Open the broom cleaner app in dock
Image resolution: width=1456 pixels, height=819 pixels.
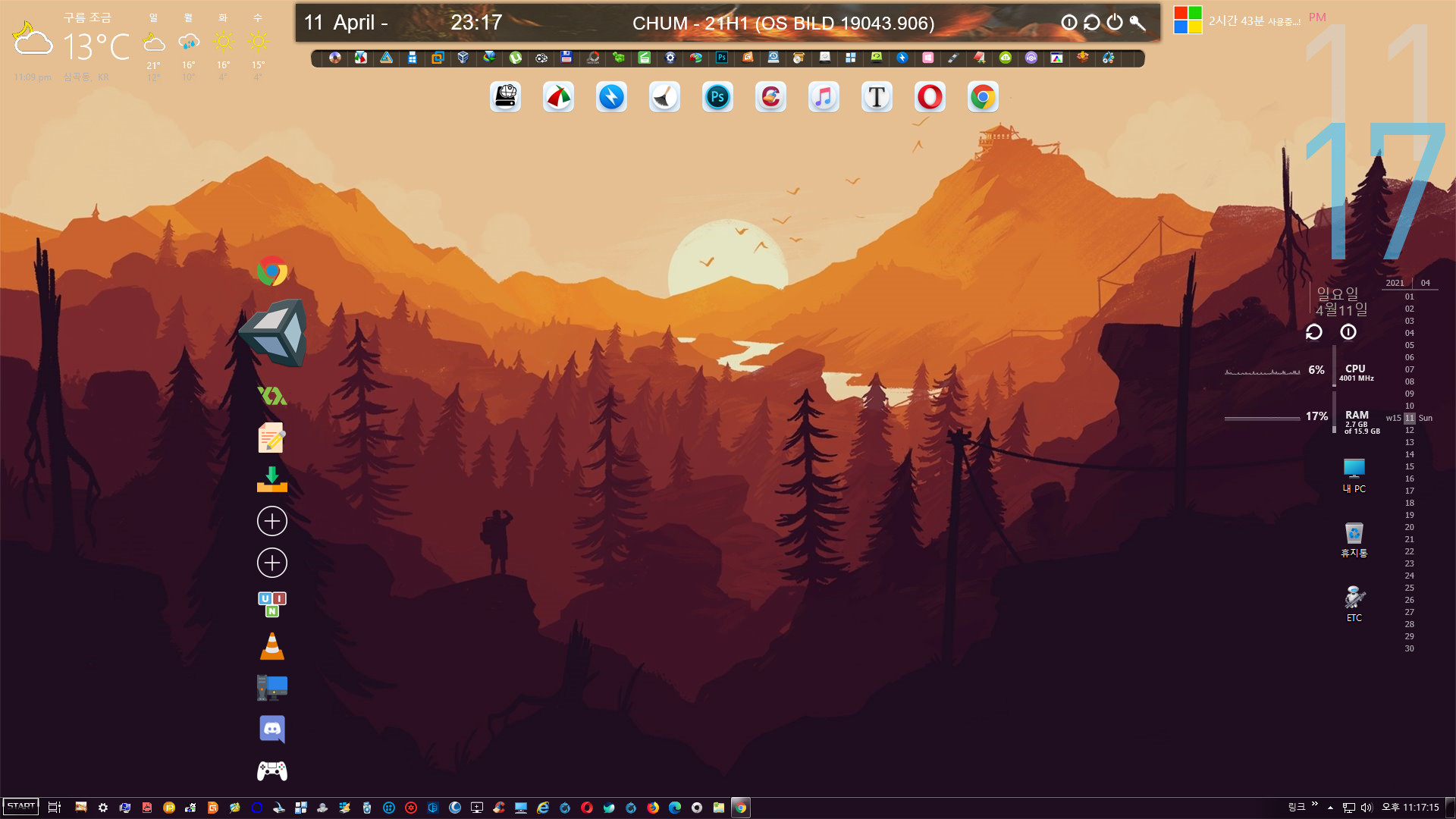click(664, 97)
